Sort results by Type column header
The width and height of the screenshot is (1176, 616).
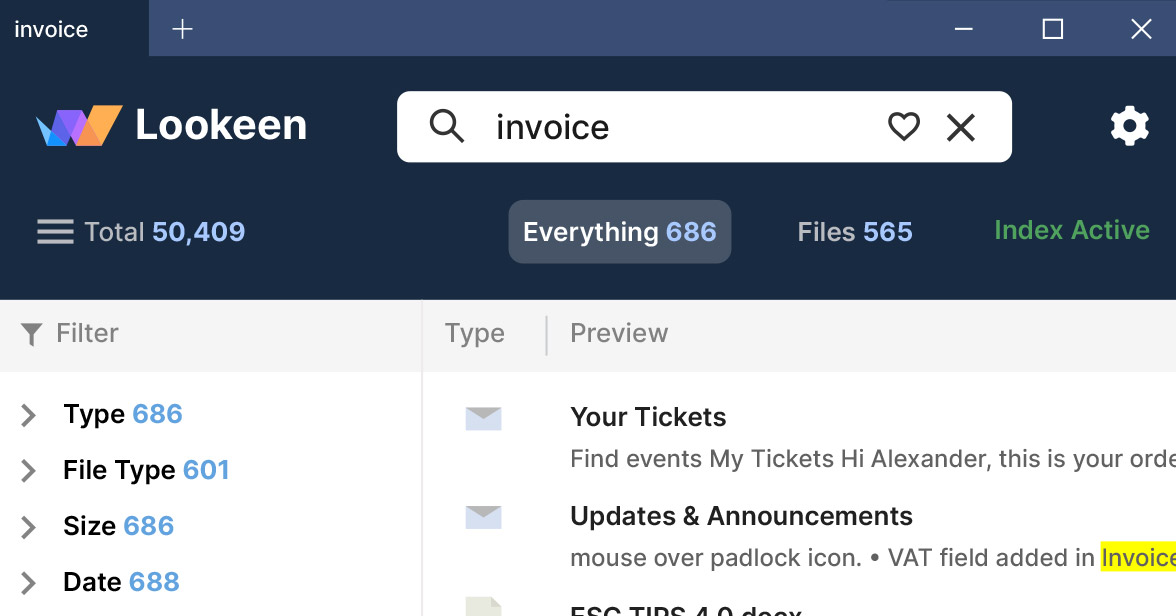[x=474, y=334]
